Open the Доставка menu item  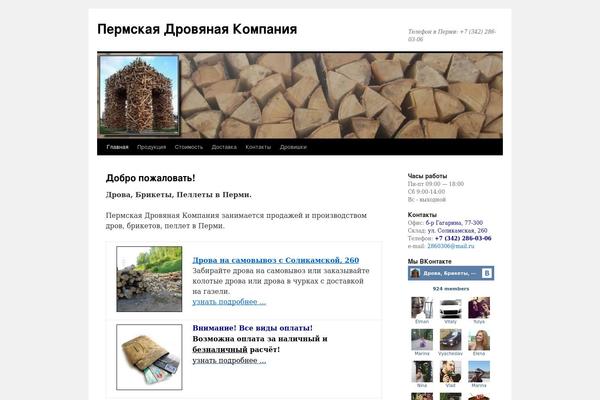coord(224,147)
